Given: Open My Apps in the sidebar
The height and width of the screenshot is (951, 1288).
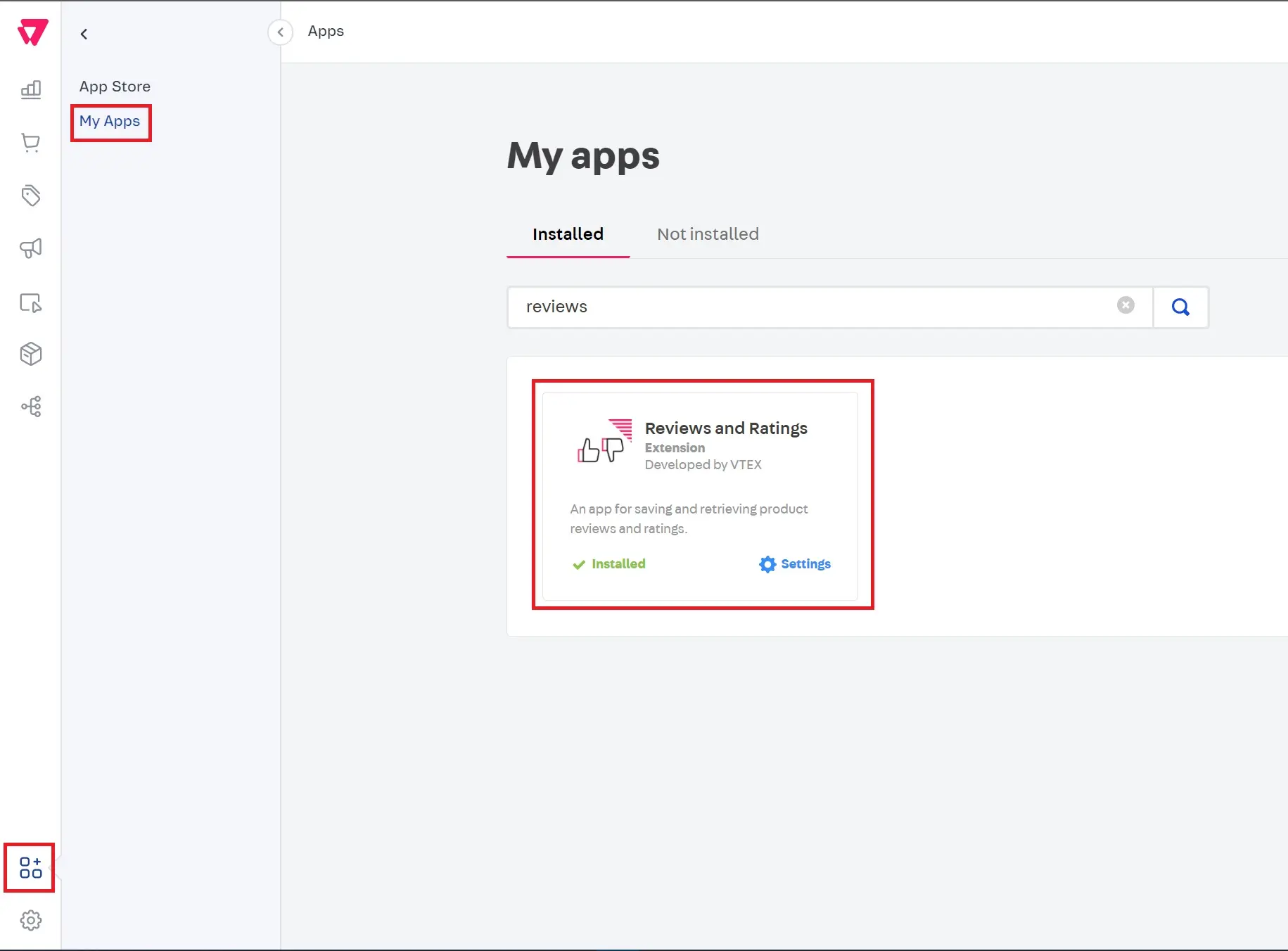Looking at the screenshot, I should [110, 121].
